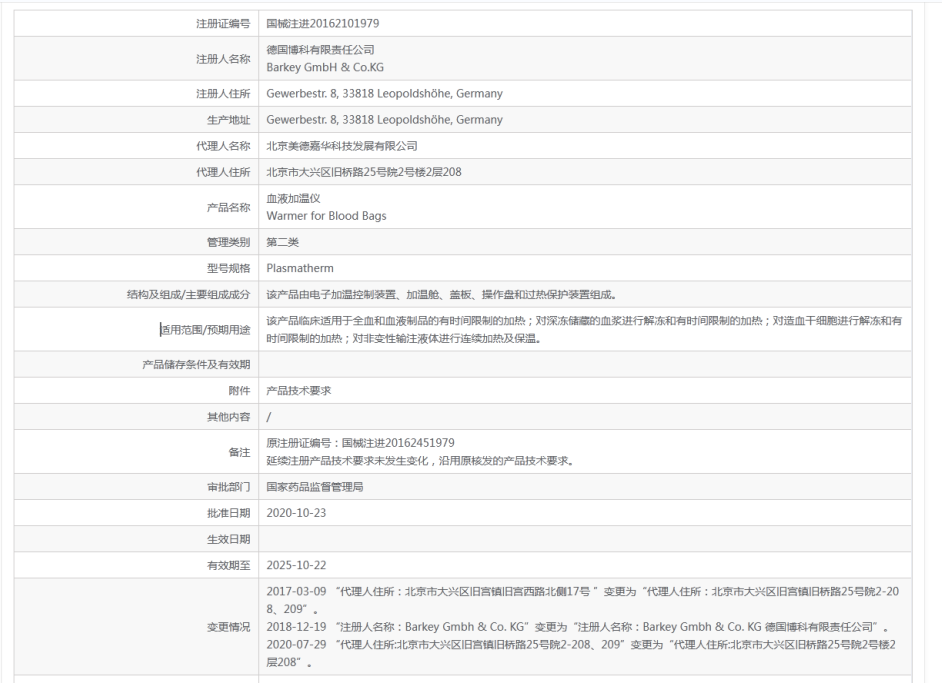The height and width of the screenshot is (683, 942).
Task: Select the address in the 生产地址 row
Action: point(384,120)
